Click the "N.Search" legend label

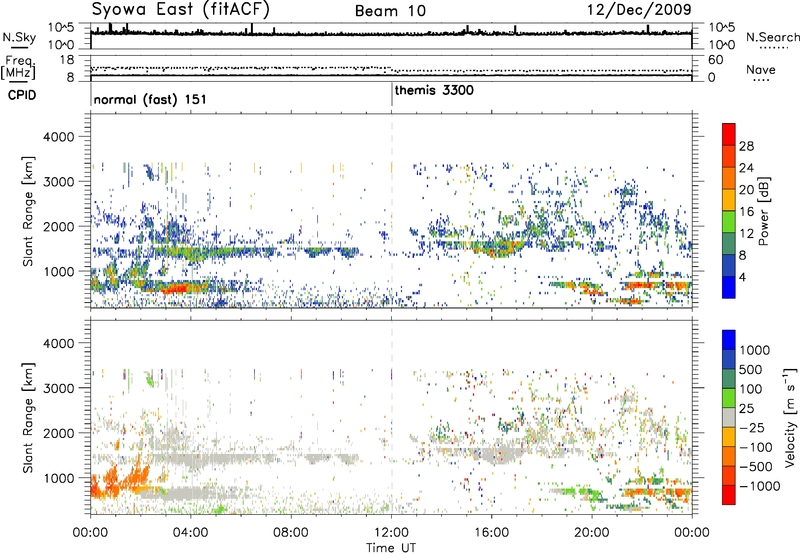click(x=772, y=37)
